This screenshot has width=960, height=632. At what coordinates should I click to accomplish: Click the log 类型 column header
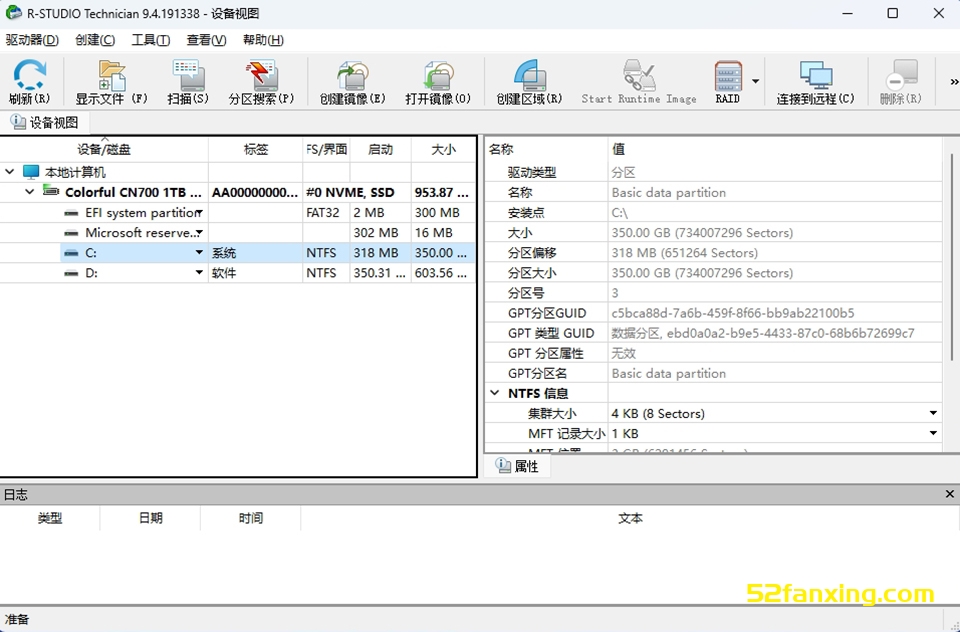[x=50, y=518]
